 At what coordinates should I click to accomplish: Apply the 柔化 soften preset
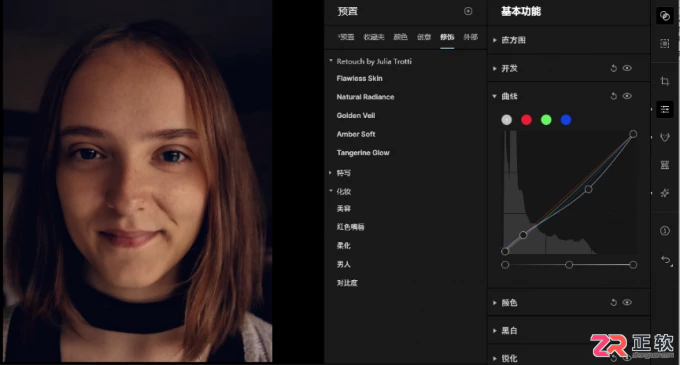click(x=343, y=245)
